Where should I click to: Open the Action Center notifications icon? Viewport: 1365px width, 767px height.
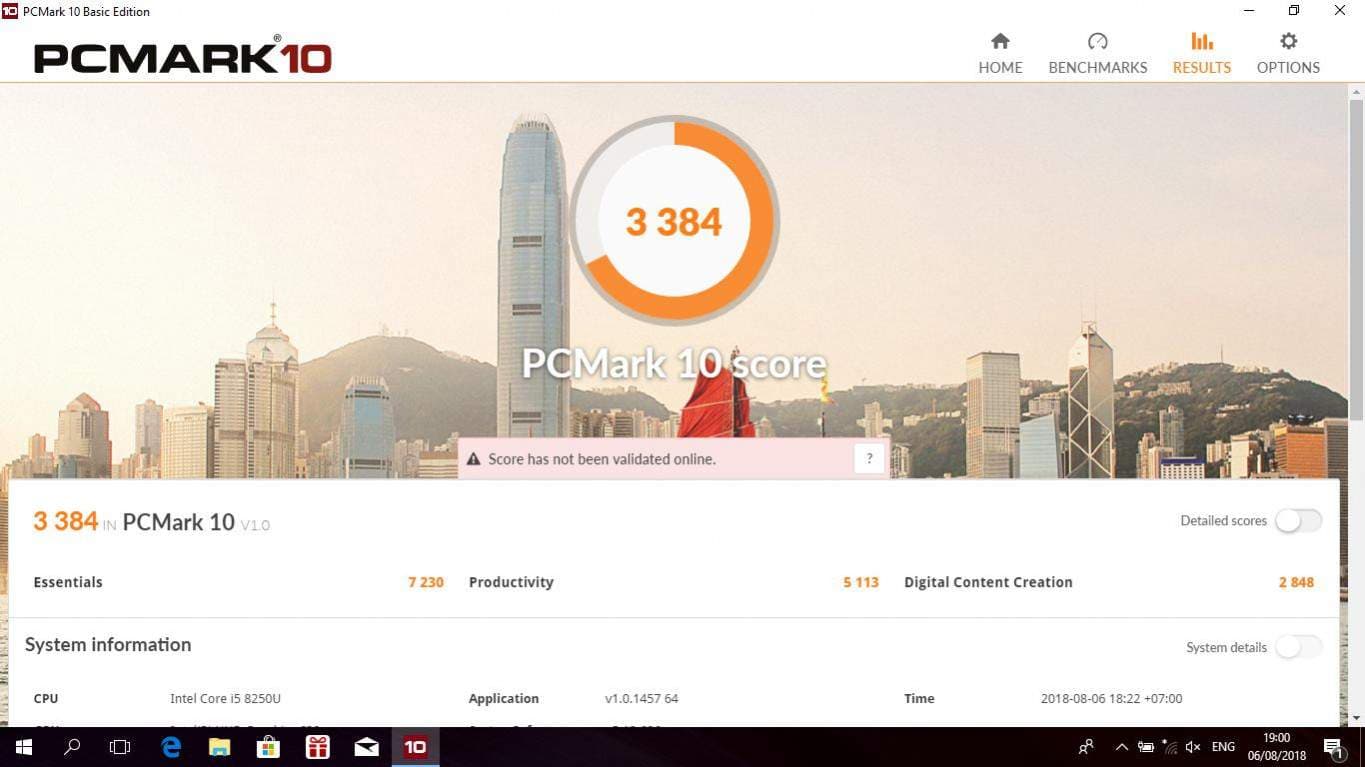click(1333, 747)
